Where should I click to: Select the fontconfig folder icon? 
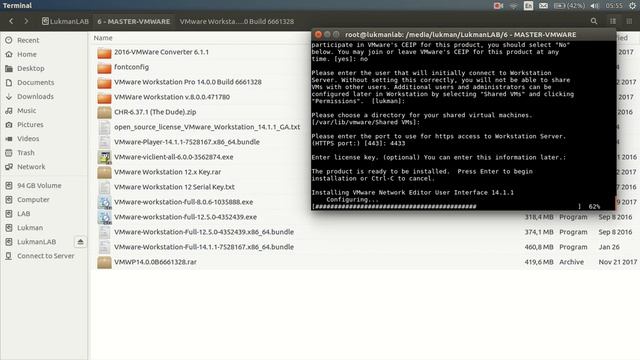(x=104, y=67)
